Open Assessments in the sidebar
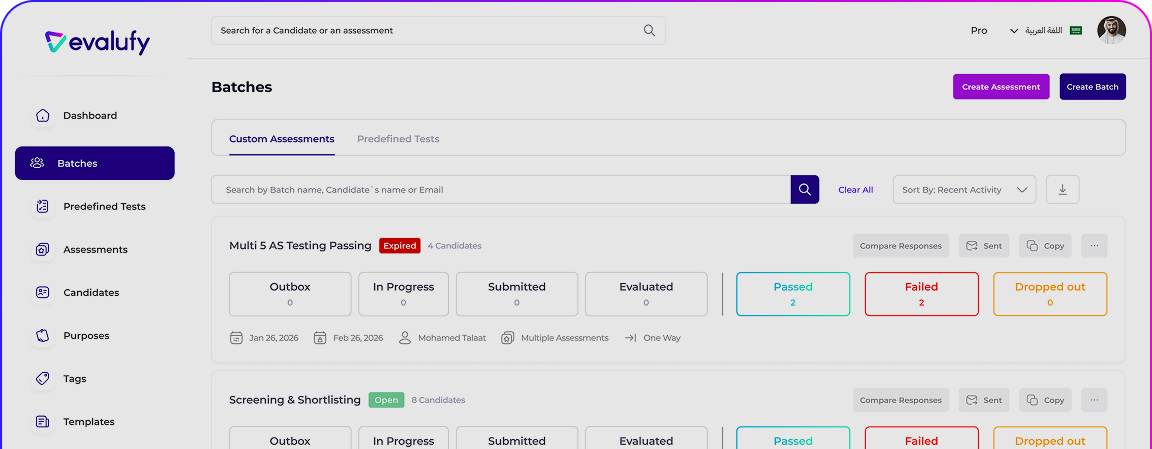The image size is (1152, 449). point(95,250)
